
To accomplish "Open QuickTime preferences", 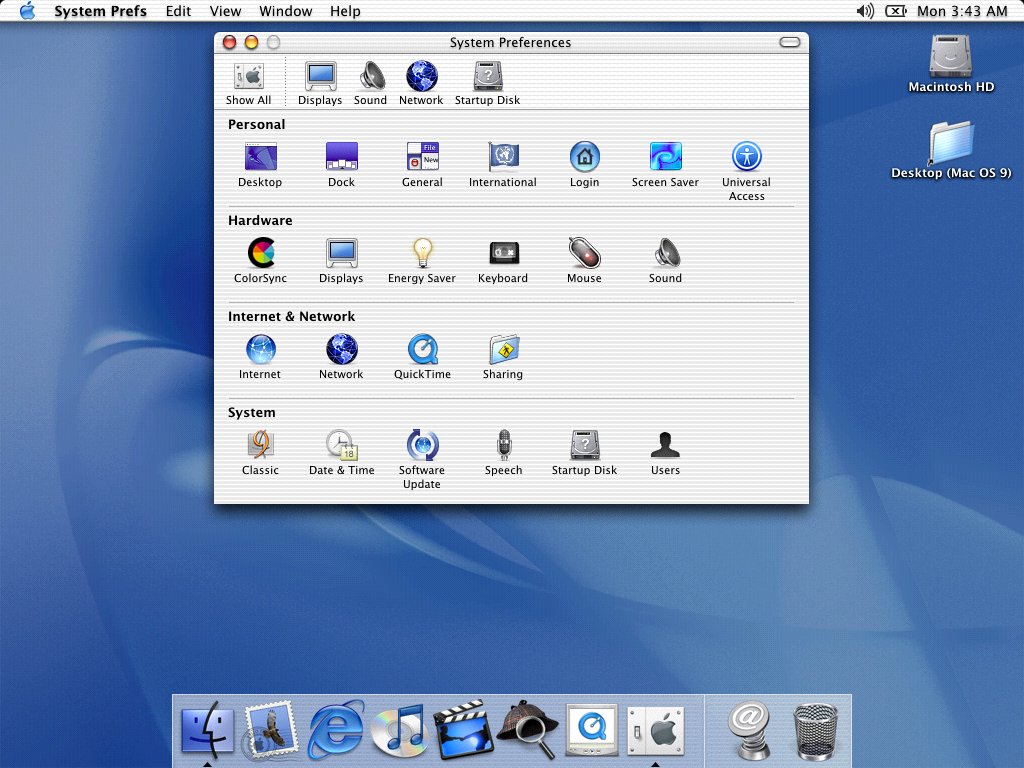I will tap(422, 349).
